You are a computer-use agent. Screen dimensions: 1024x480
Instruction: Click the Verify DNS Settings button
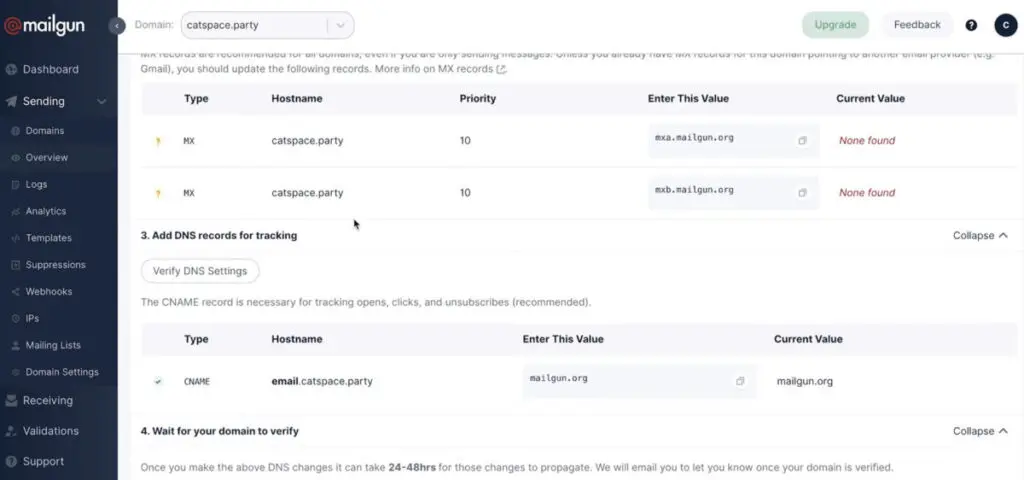(x=200, y=271)
